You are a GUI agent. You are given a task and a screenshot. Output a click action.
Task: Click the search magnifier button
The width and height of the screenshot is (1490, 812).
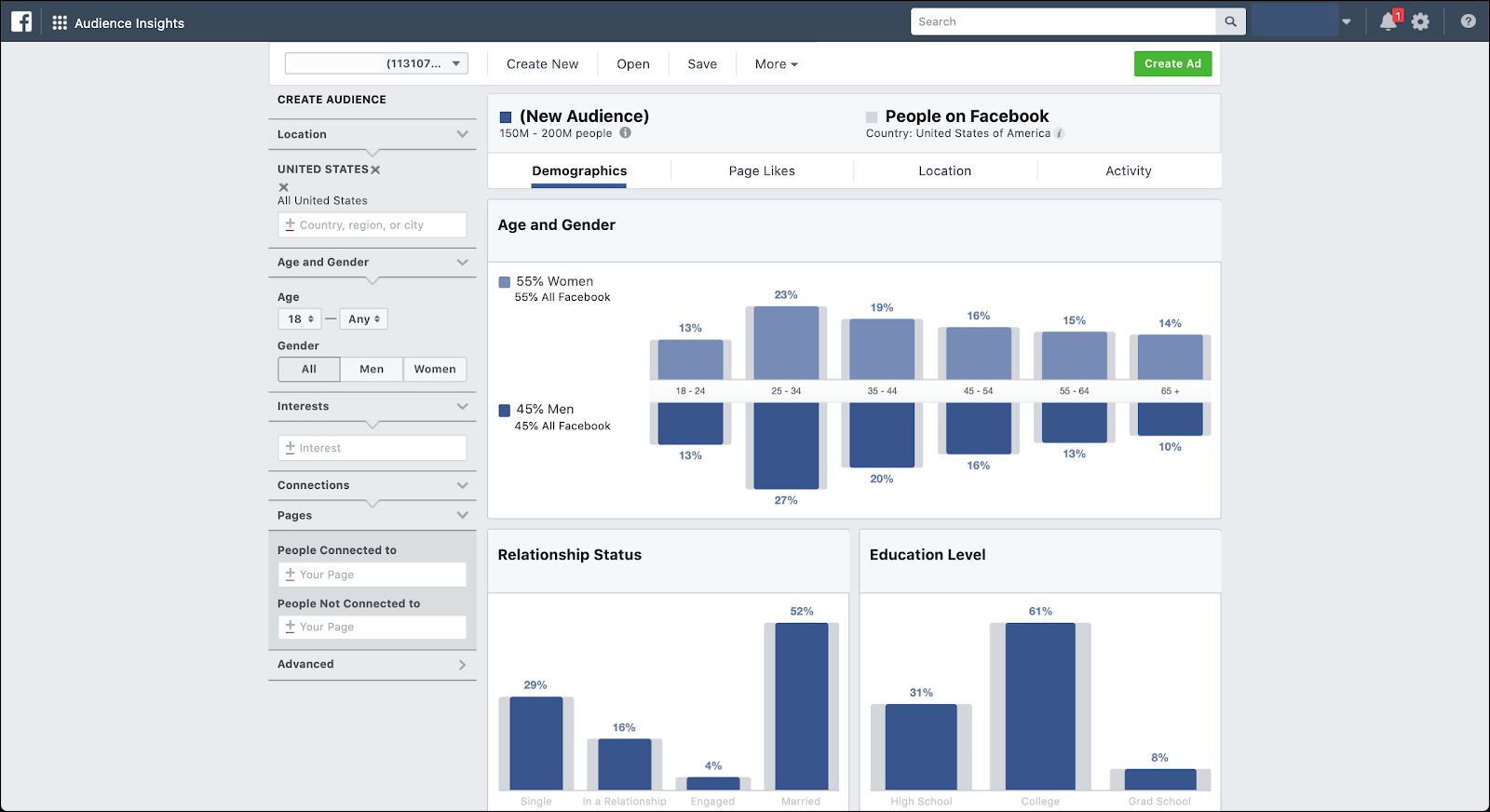(x=1230, y=21)
